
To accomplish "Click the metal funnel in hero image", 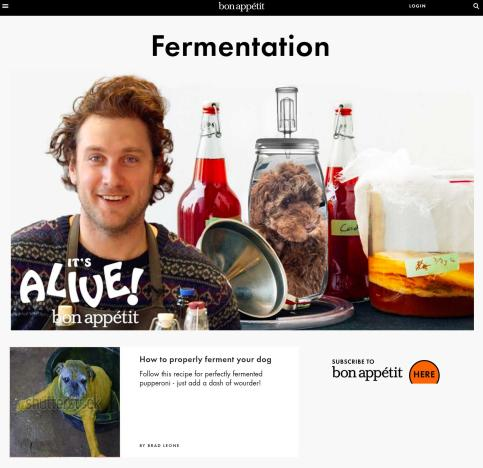I will (x=242, y=268).
